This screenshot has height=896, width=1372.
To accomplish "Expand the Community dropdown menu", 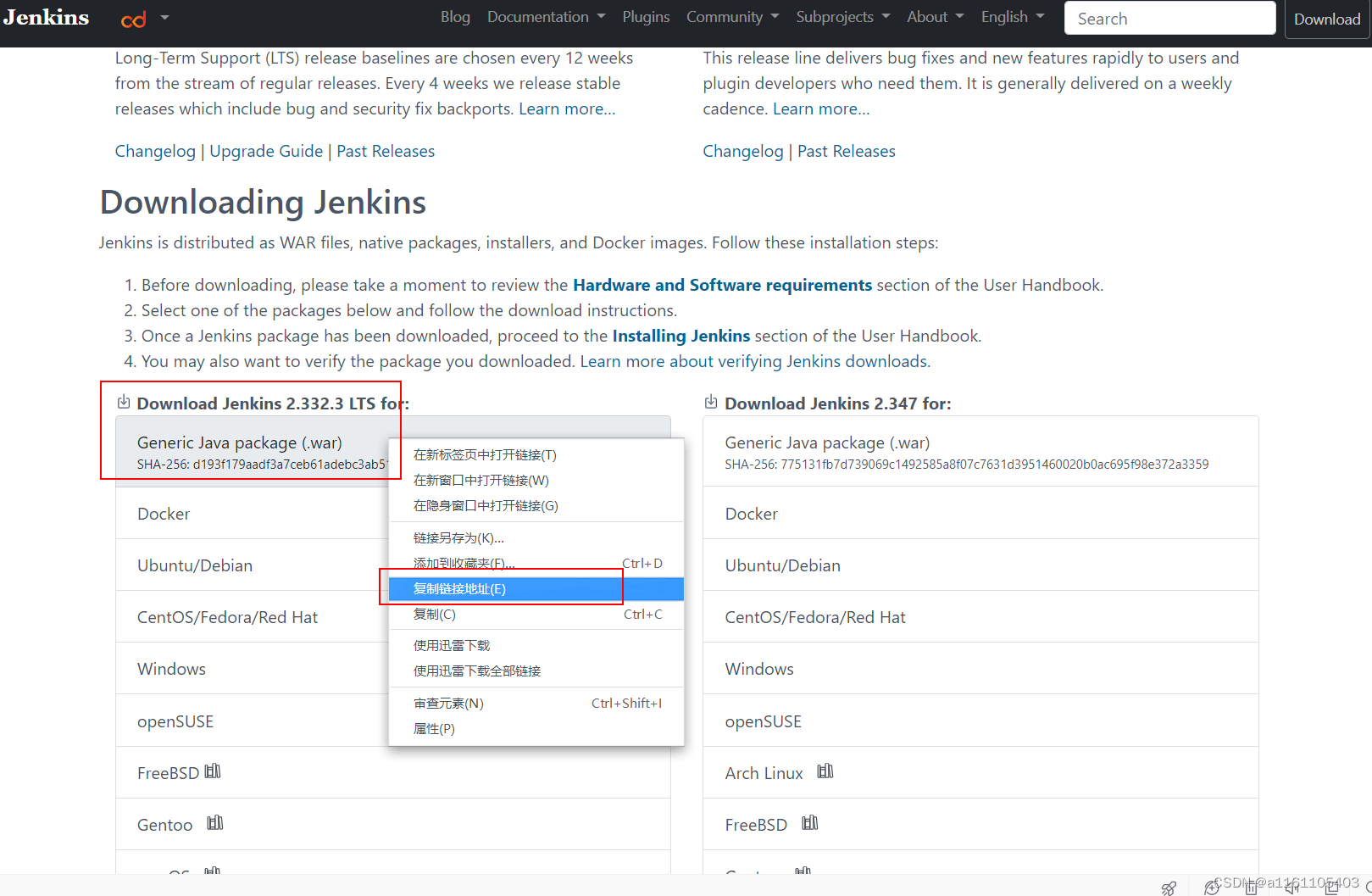I will pyautogui.click(x=732, y=17).
